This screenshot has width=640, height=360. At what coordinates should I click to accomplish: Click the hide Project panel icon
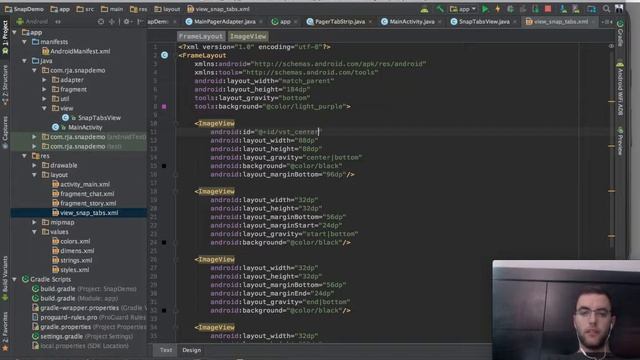pyautogui.click(x=140, y=21)
